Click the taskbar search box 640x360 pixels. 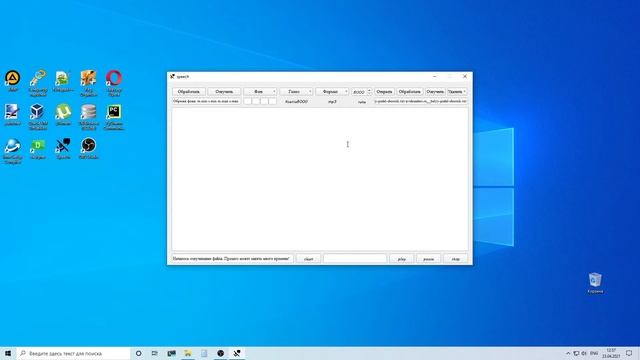coord(73,353)
